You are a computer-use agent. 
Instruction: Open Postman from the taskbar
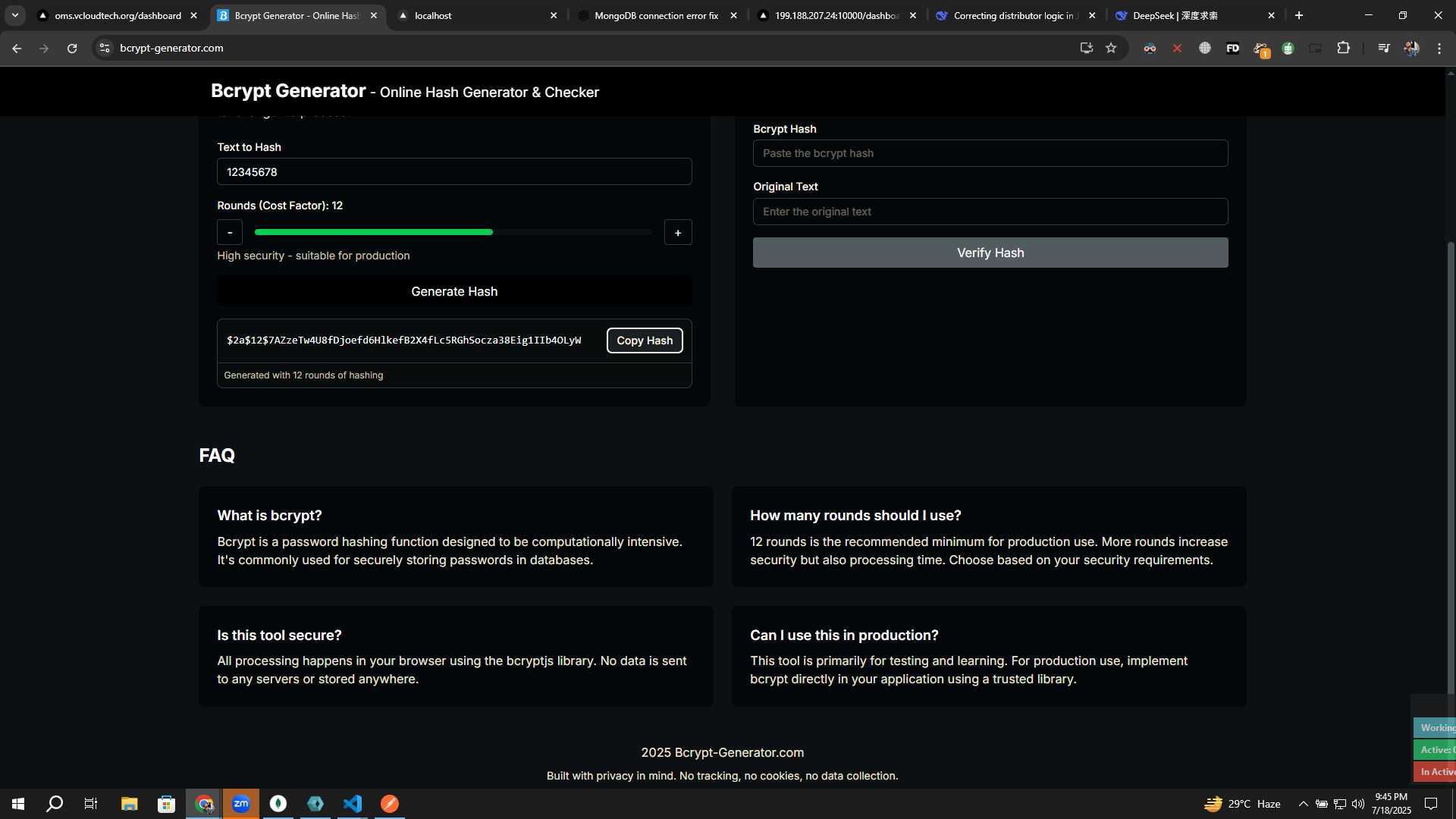click(x=390, y=804)
